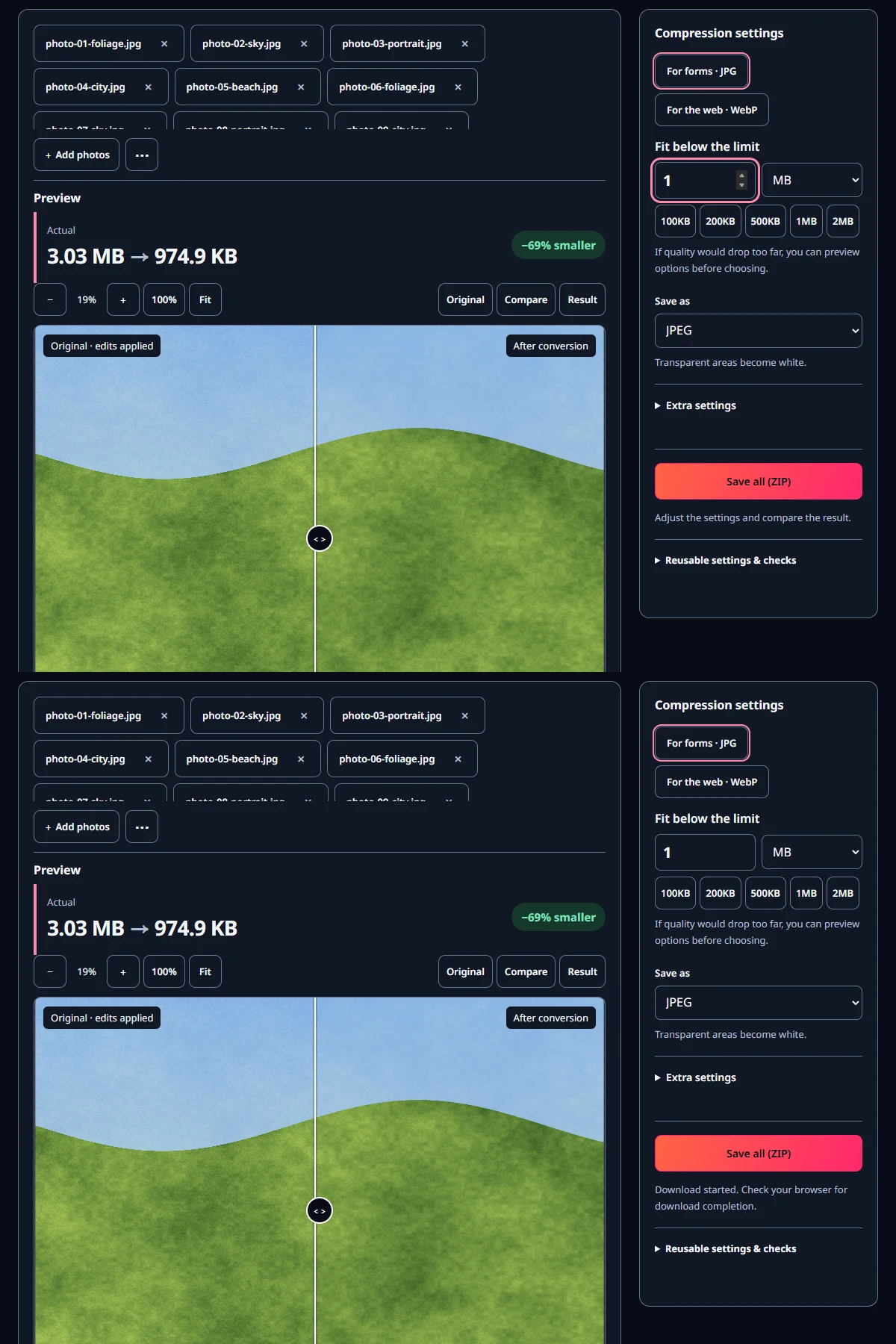Zoom in with the plus button in the lower preview
The width and height of the screenshot is (896, 1344).
coord(123,972)
